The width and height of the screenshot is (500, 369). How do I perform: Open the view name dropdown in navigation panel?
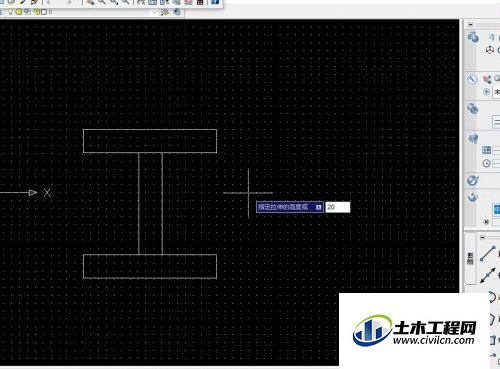pos(496,91)
